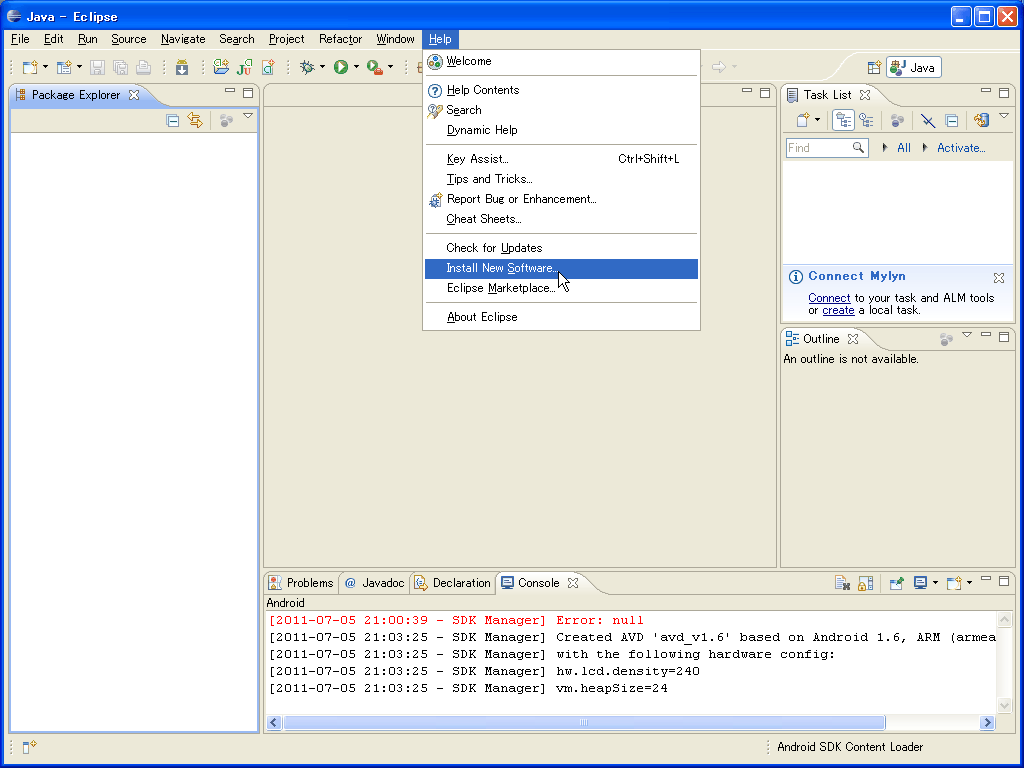The image size is (1024, 768).
Task: Minimize the Console view panel
Action: (986, 580)
